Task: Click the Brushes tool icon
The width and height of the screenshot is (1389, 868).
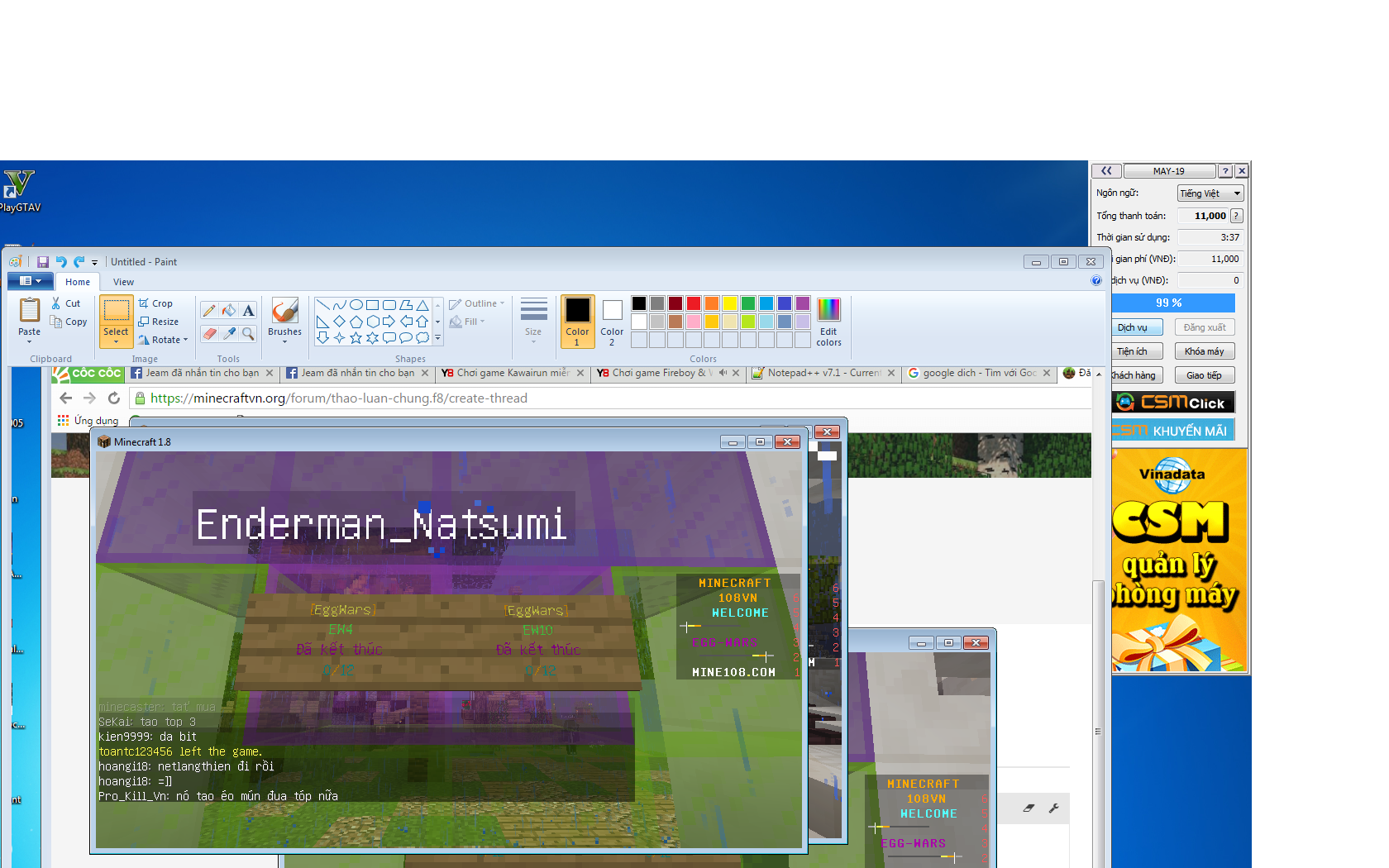Action: coord(284,311)
